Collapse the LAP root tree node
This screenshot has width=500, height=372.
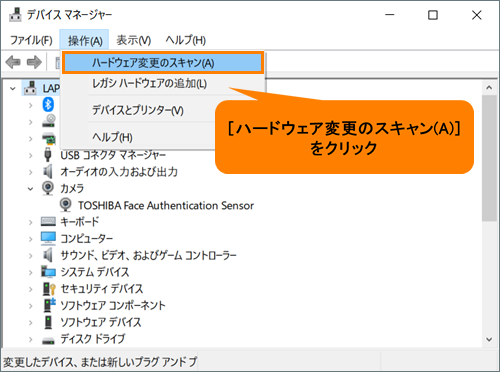(x=13, y=89)
